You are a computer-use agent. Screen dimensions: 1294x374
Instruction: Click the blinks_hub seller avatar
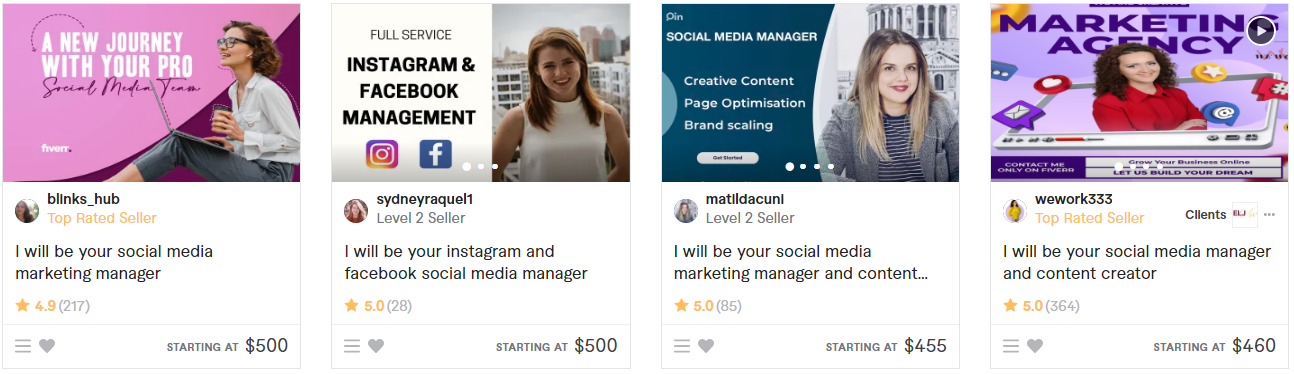coord(27,211)
